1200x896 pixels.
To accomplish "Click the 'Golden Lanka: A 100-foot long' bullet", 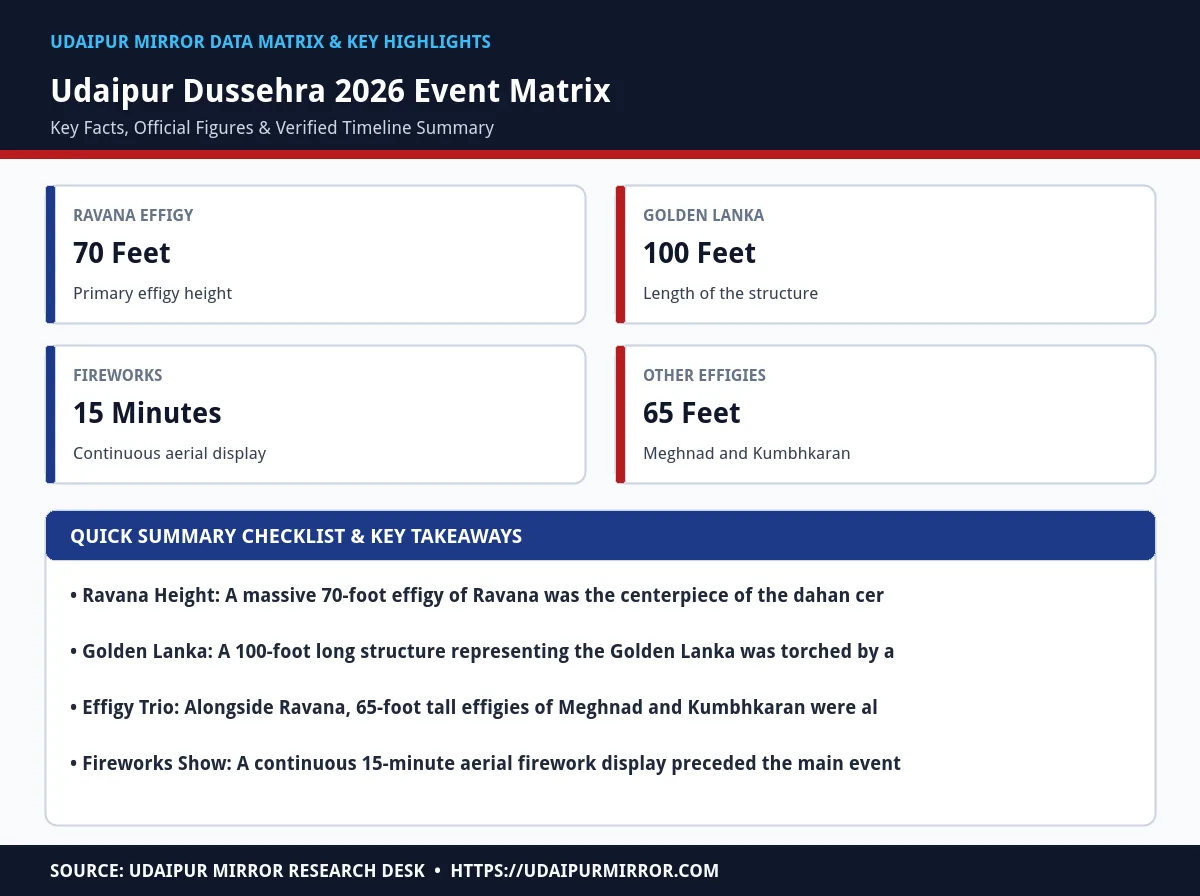I will (482, 651).
